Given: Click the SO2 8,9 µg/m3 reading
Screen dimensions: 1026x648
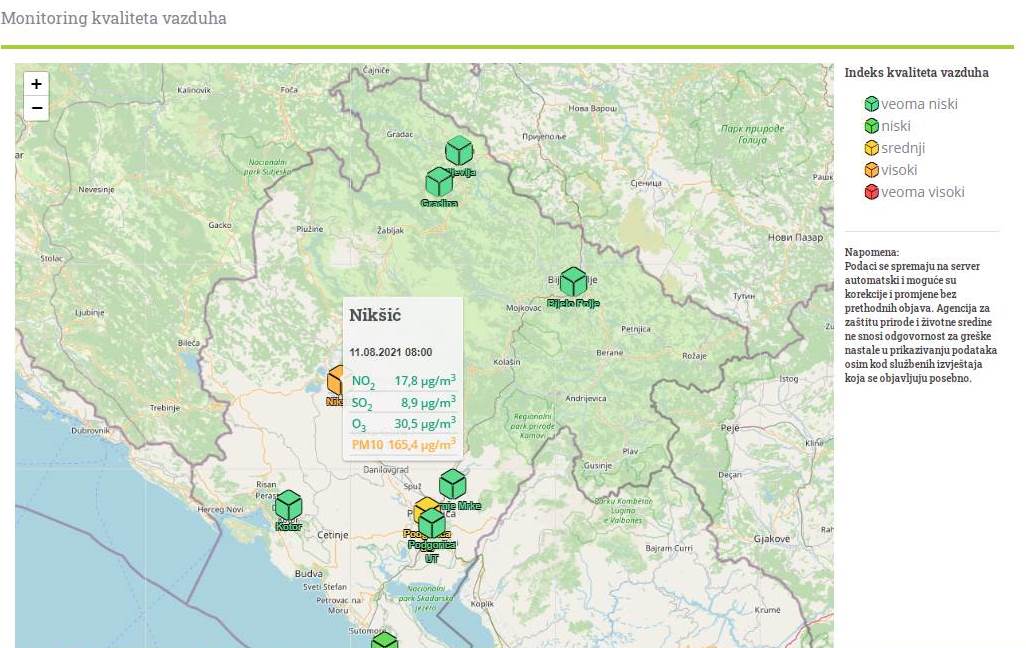Looking at the screenshot, I should point(403,403).
